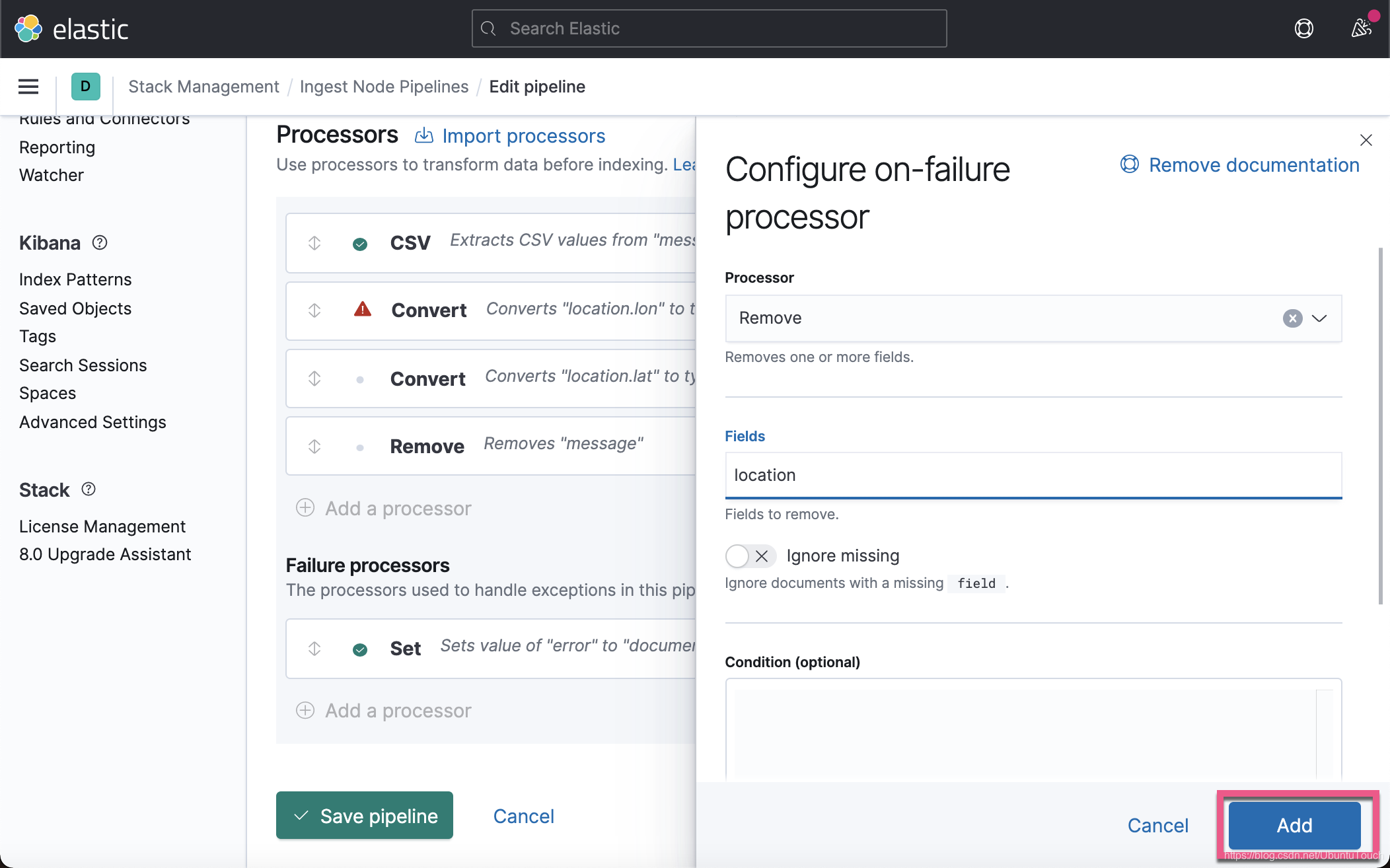Viewport: 1390px width, 868px height.
Task: Click the Add button in the flyout
Action: pyautogui.click(x=1294, y=825)
